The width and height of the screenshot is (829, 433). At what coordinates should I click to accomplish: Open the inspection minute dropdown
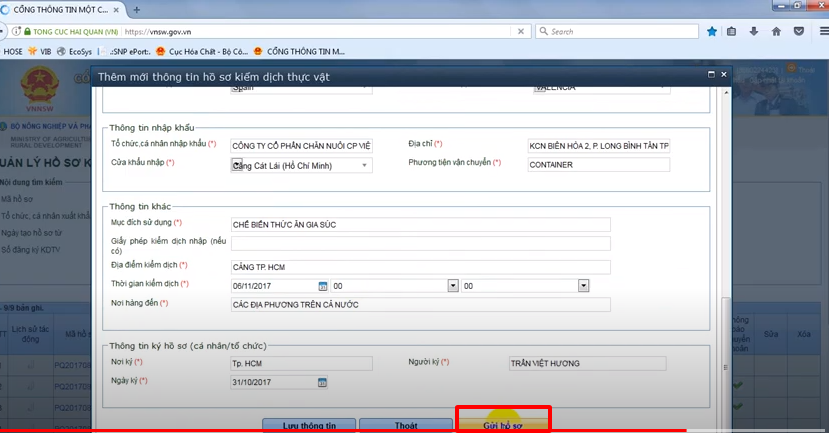tap(583, 286)
